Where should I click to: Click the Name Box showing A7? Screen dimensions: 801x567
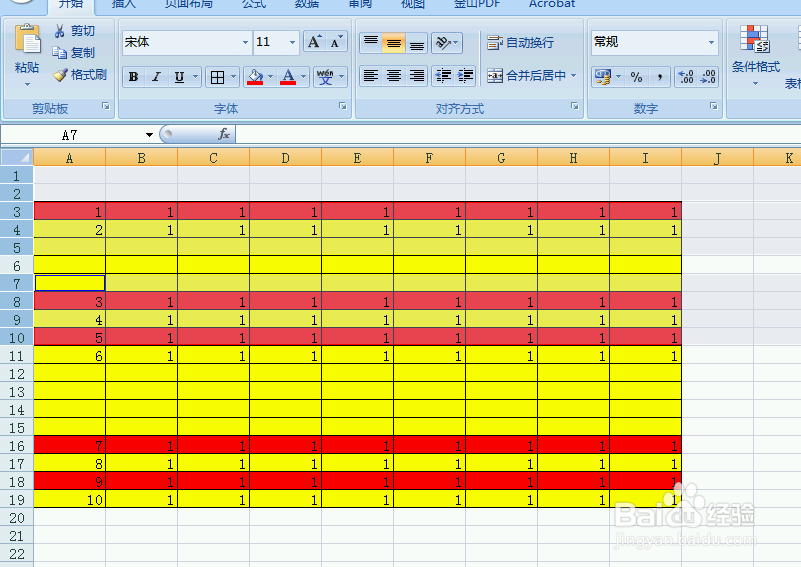pyautogui.click(x=72, y=135)
